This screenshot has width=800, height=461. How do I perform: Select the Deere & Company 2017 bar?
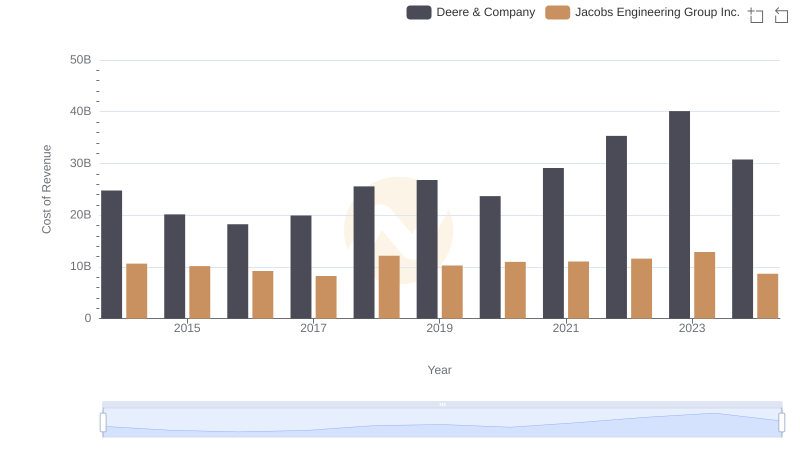click(301, 267)
